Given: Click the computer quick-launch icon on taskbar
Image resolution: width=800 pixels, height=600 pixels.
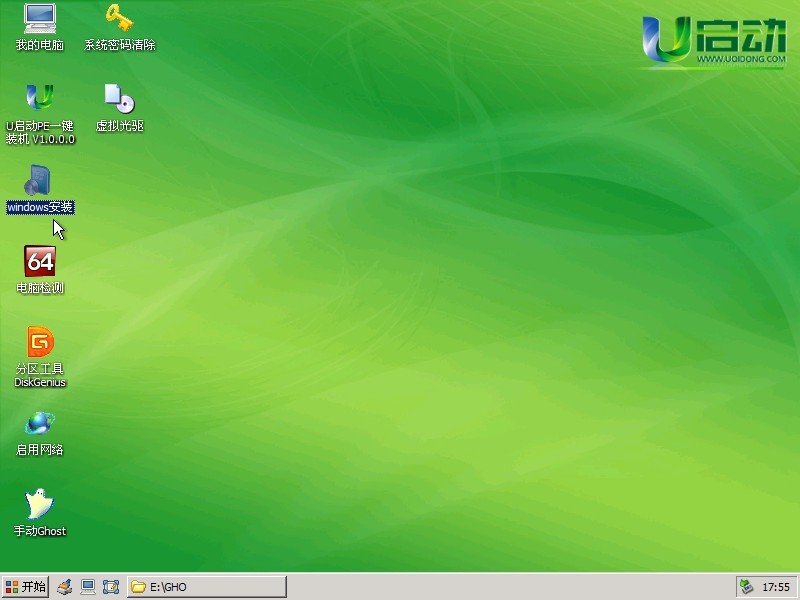Looking at the screenshot, I should tap(88, 587).
